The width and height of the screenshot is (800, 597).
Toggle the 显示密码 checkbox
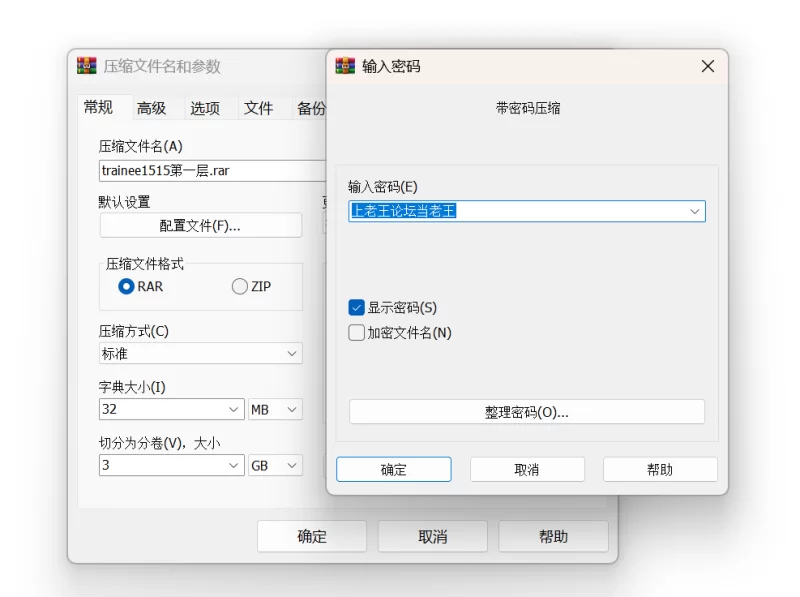tap(357, 308)
